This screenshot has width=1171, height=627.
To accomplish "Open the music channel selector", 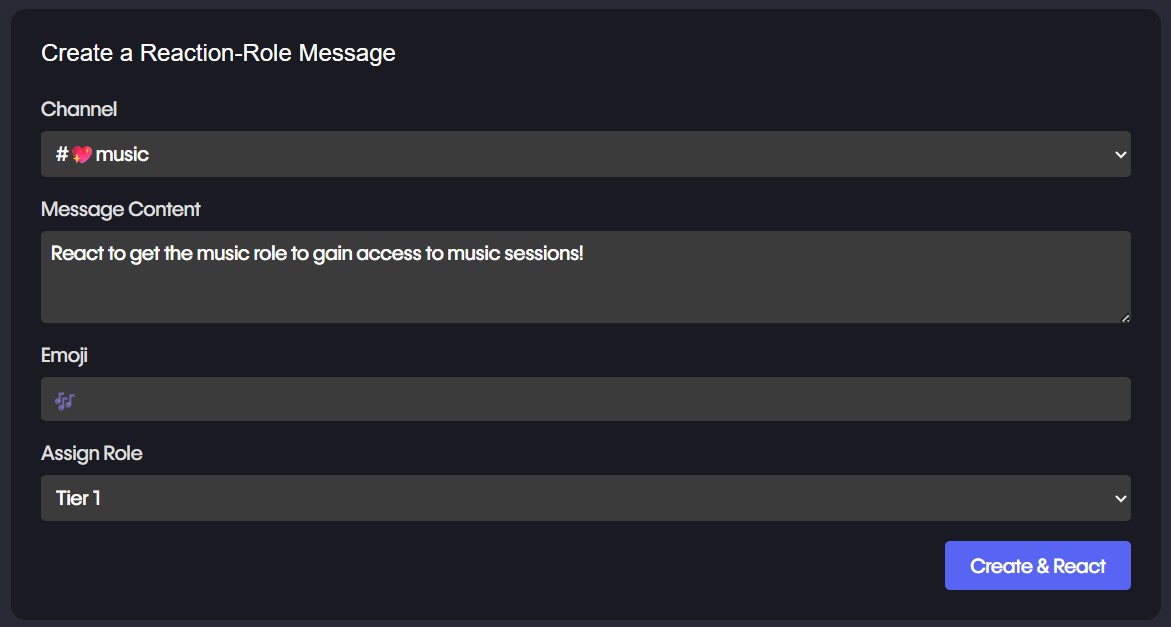I will pos(585,155).
